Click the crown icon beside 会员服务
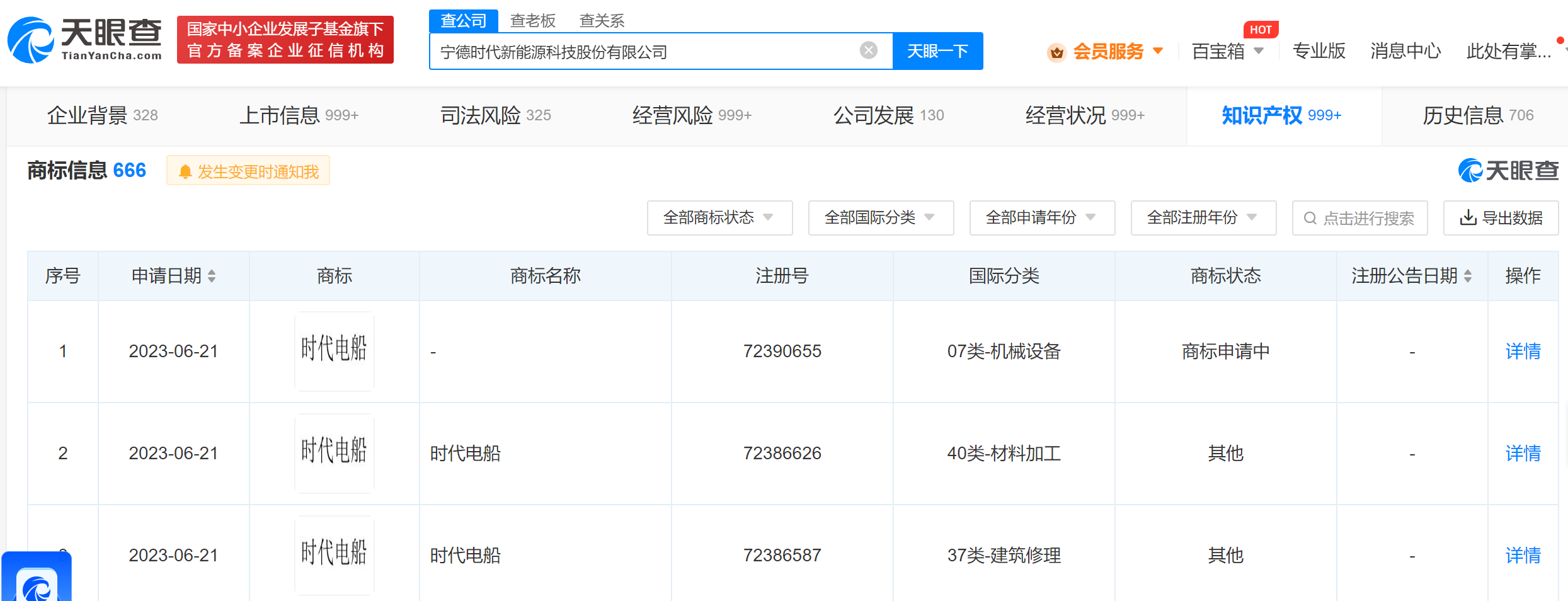Screen dimensions: 1568x601 tap(1057, 52)
